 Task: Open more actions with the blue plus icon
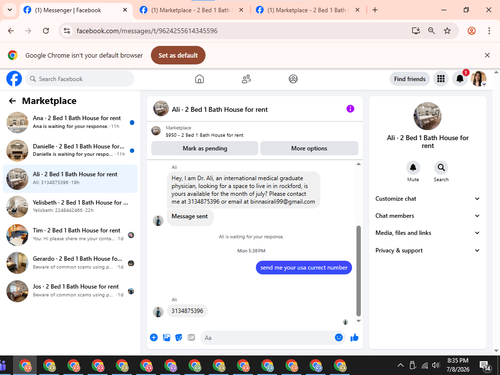[154, 337]
